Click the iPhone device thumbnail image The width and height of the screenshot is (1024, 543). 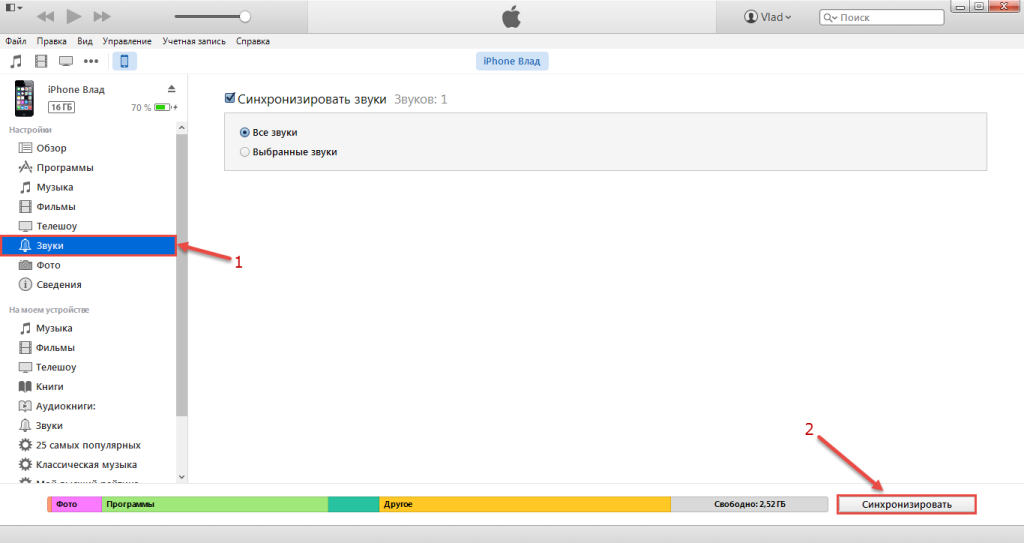click(x=24, y=98)
